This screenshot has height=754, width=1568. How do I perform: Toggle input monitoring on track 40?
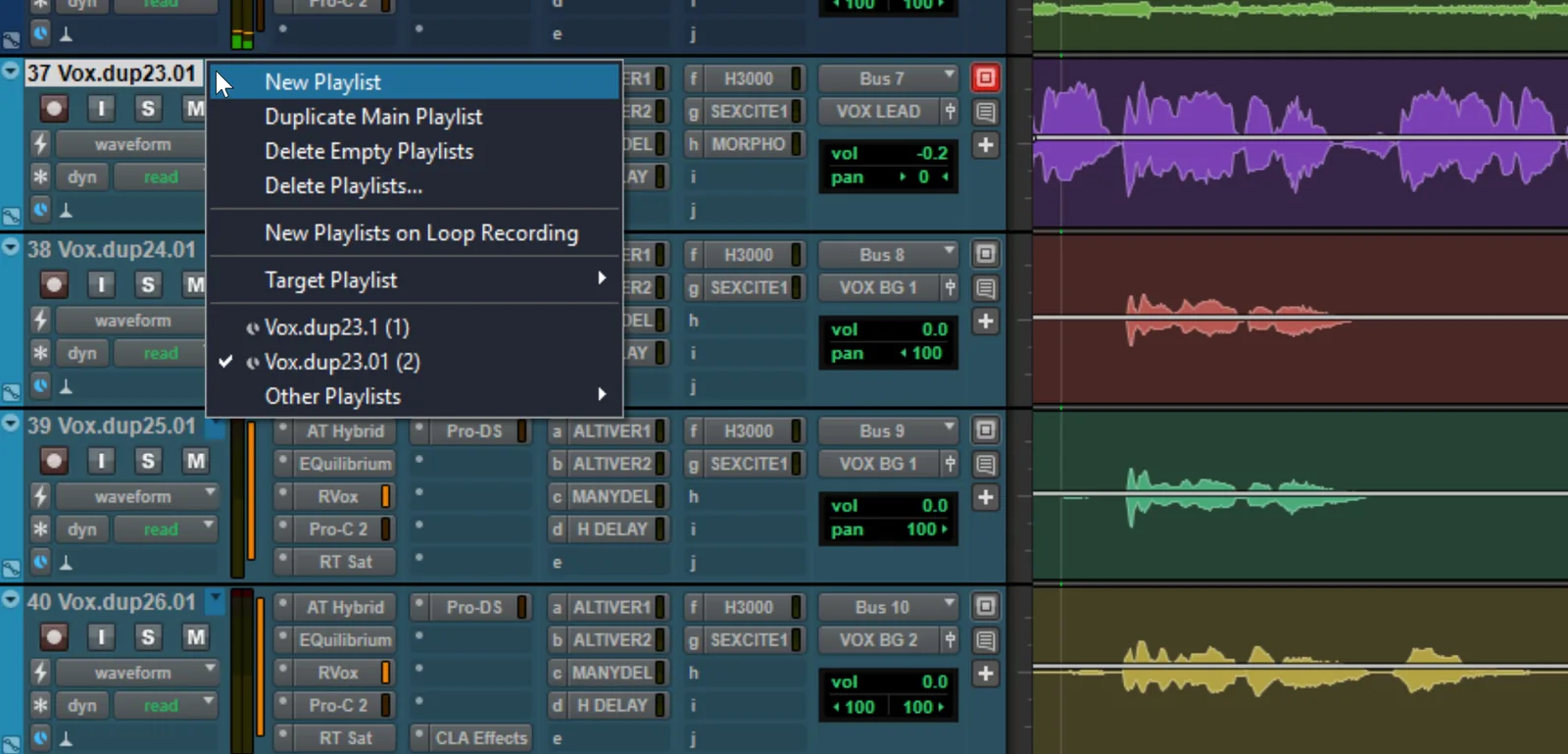(x=101, y=637)
